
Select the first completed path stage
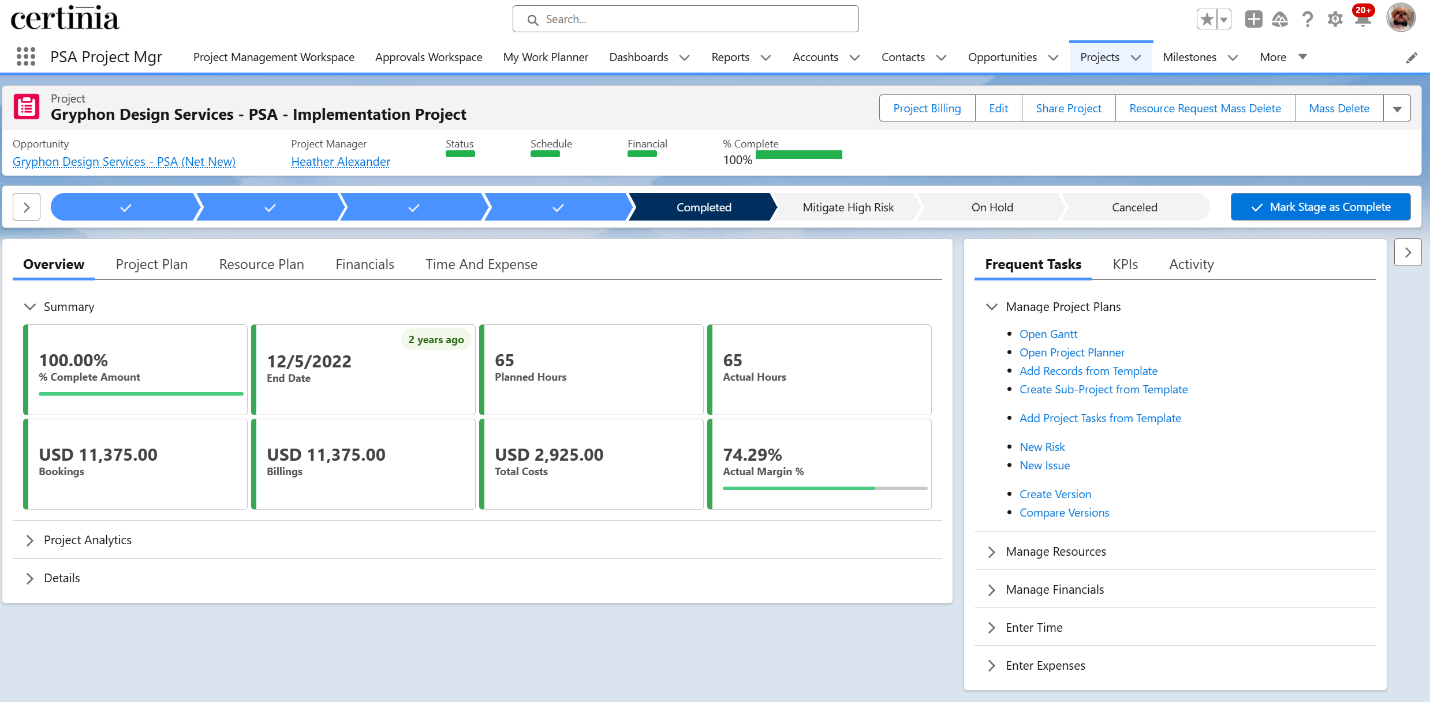pyautogui.click(x=124, y=207)
